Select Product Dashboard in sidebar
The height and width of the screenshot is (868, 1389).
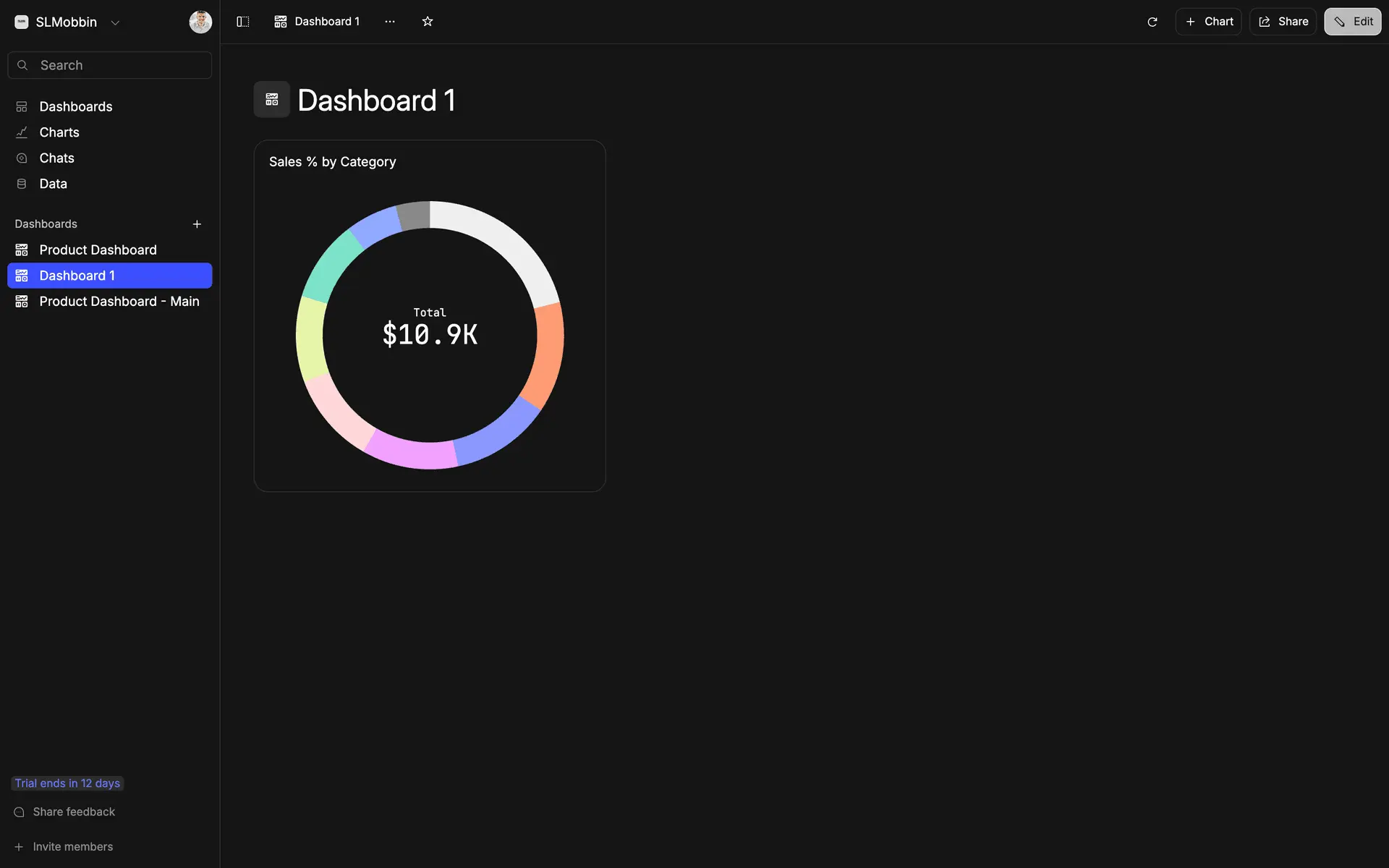[x=98, y=250]
